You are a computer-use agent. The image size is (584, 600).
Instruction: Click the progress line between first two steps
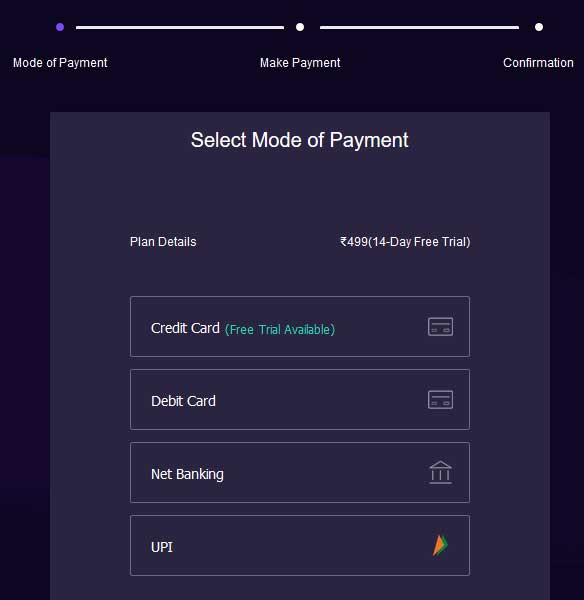[180, 28]
